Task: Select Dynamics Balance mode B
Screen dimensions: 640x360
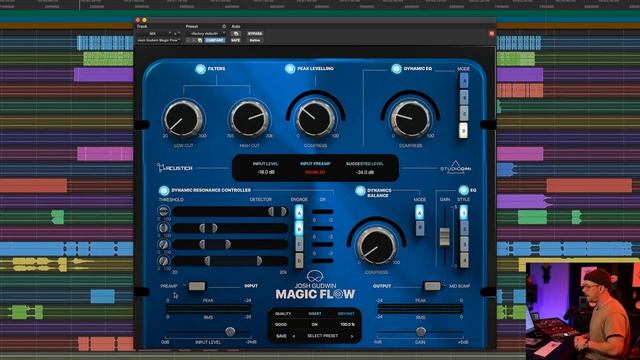Action: [420, 229]
